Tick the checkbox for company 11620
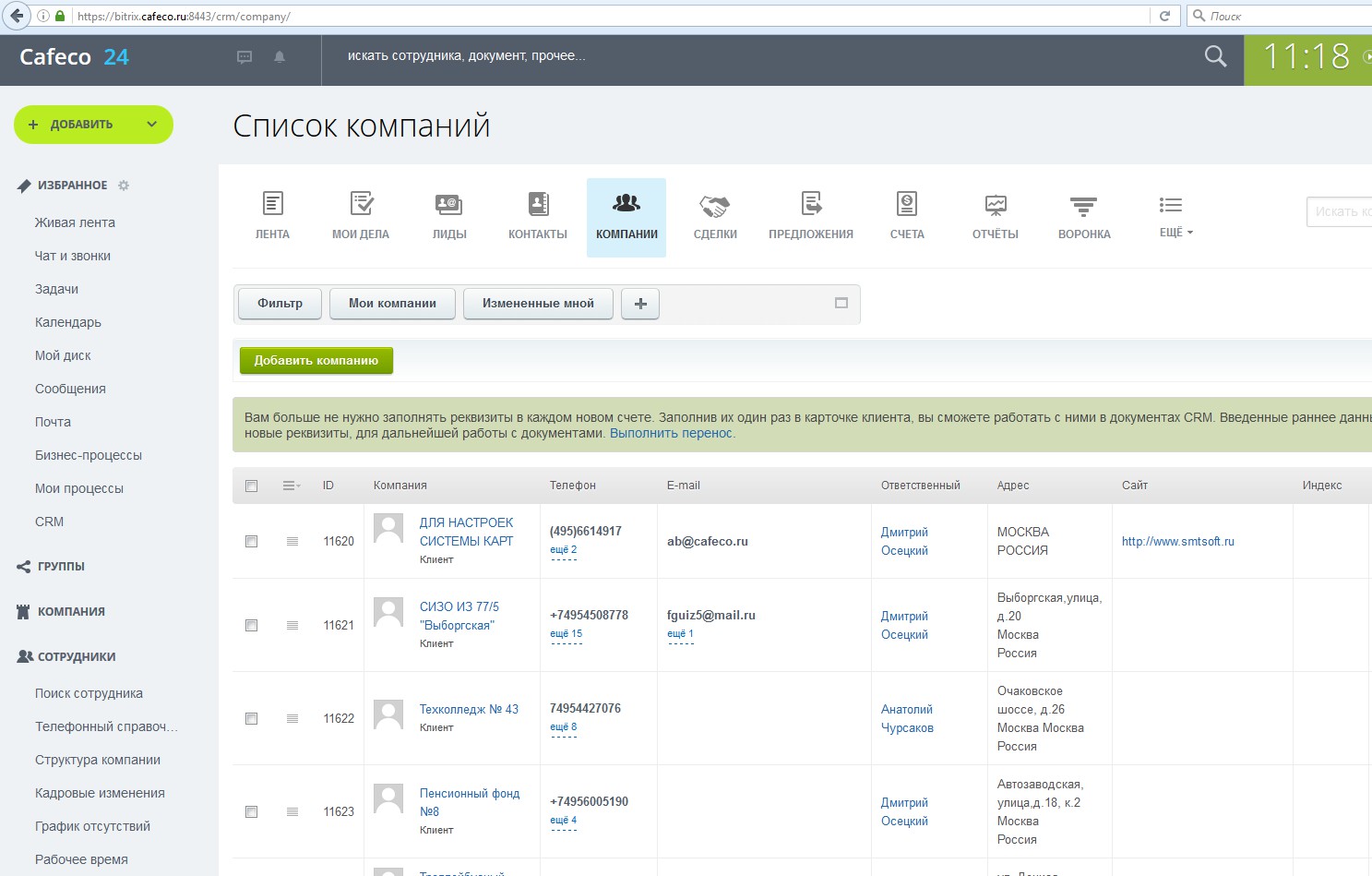This screenshot has width=1372, height=876. (251, 542)
